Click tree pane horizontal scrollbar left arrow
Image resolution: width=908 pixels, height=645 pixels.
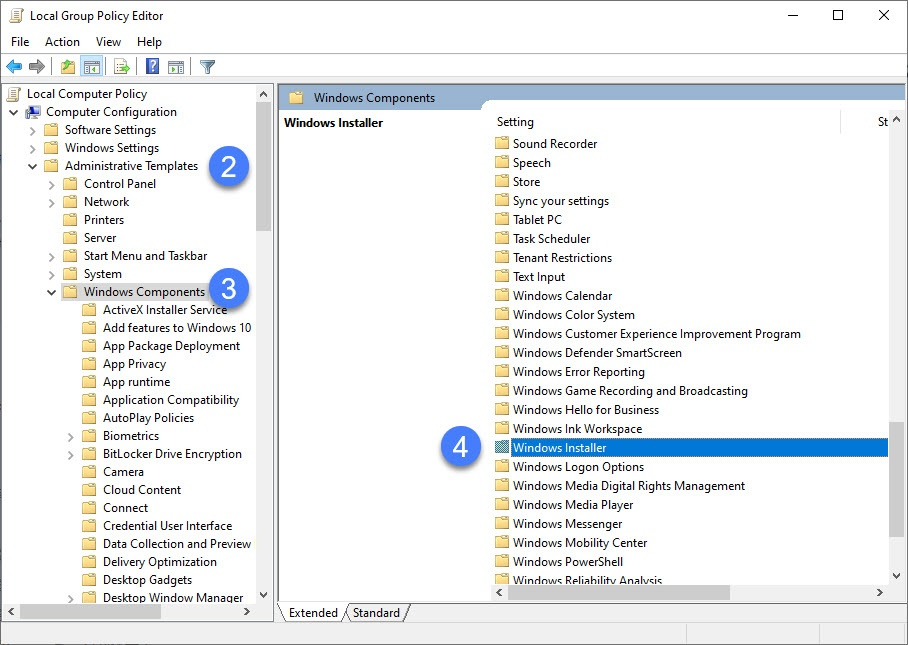pos(11,611)
